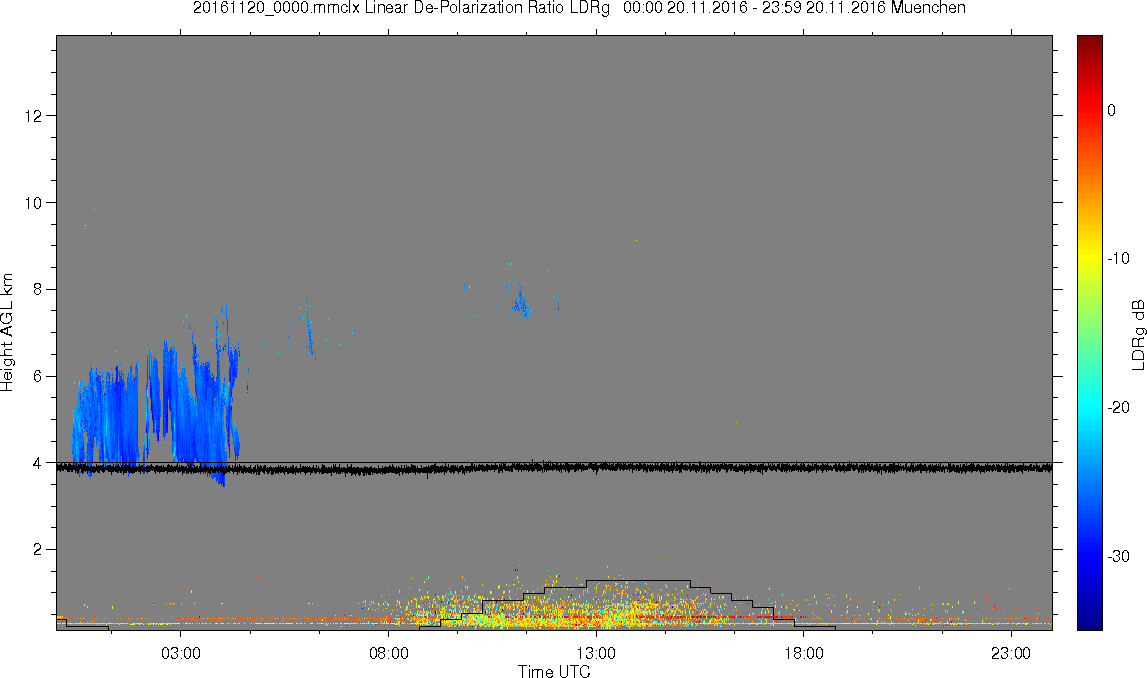Screen dimensions: 1147x678
Task: Click the 08:00 time tick label
Action: click(388, 653)
